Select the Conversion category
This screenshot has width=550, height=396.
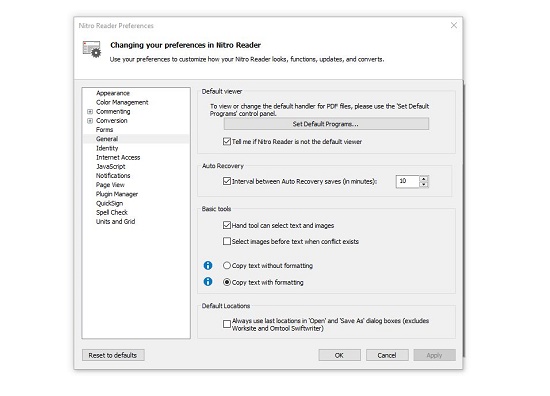coord(112,121)
